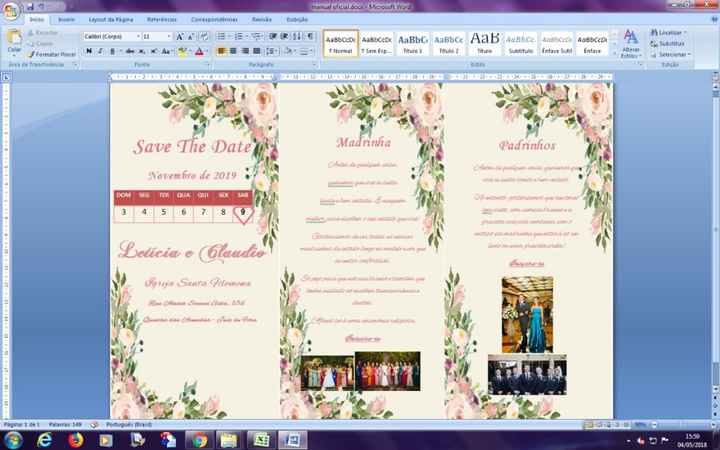Viewport: 720px width, 450px height.
Task: Decrease paragraph indent
Action: click(x=273, y=36)
